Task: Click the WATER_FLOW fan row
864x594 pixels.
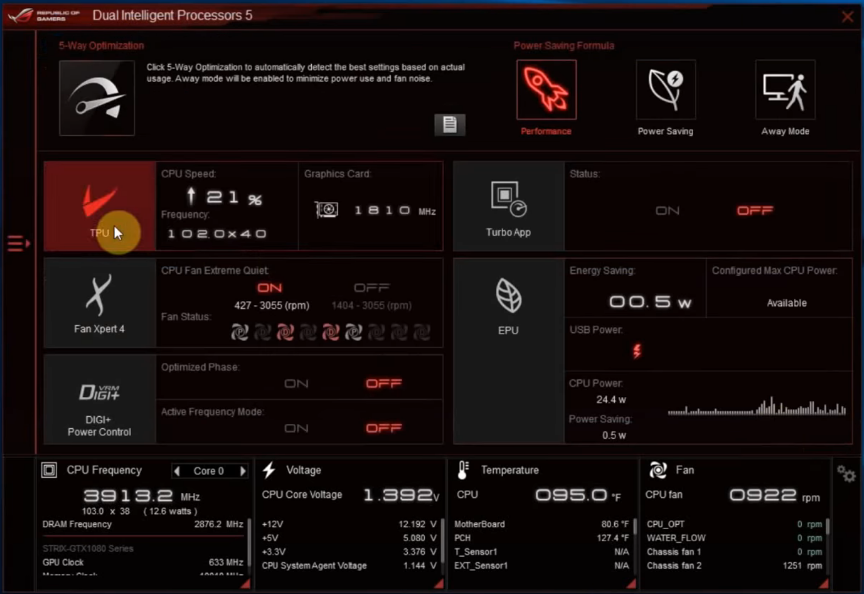Action: pyautogui.click(x=735, y=538)
